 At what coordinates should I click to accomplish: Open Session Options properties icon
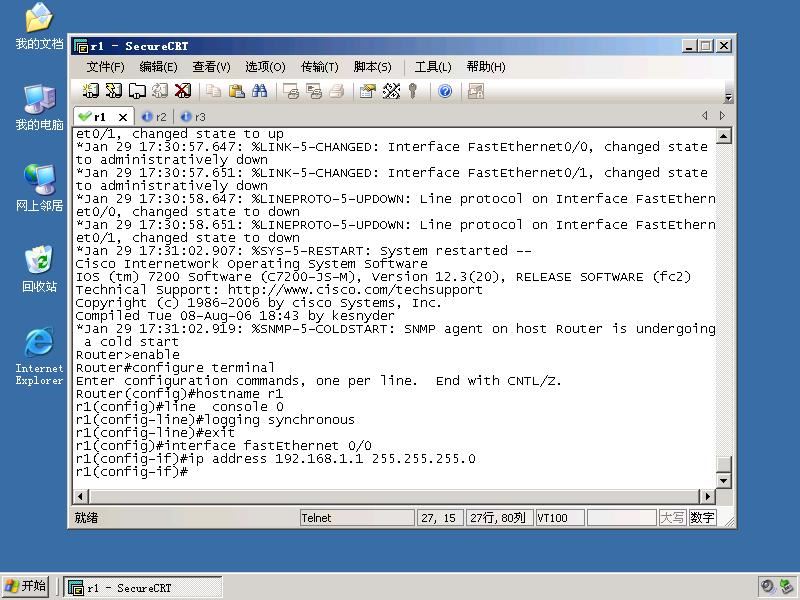[367, 91]
